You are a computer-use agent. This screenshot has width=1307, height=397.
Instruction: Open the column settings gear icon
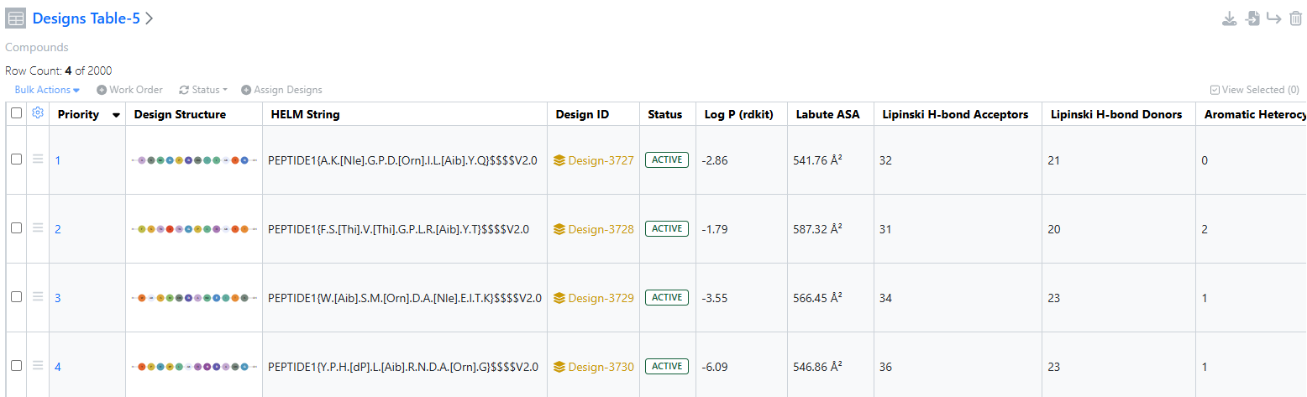click(x=38, y=113)
